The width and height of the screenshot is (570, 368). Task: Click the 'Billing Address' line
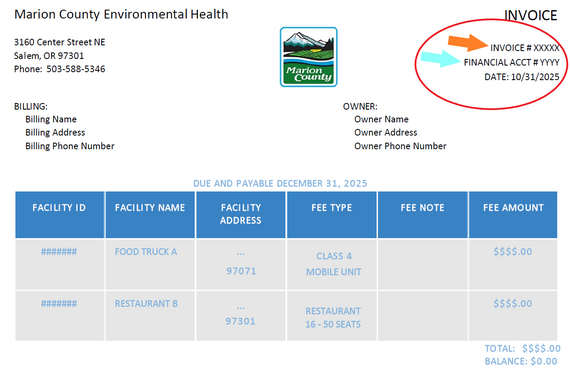(55, 132)
